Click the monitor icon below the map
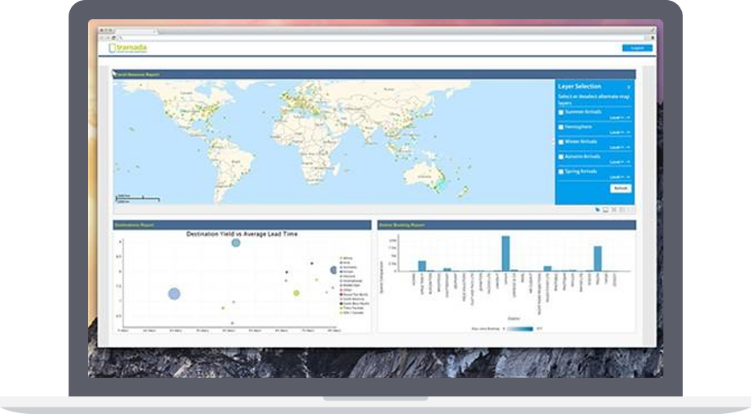This screenshot has height=414, width=752. [x=606, y=210]
